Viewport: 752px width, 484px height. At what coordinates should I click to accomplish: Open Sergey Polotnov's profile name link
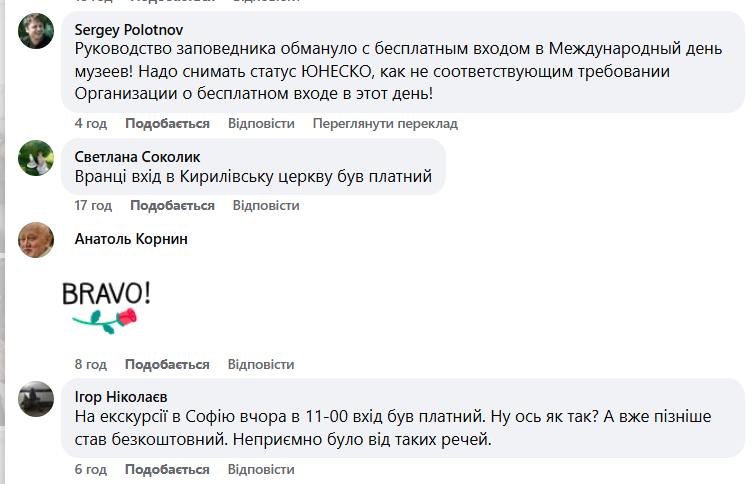(x=129, y=30)
